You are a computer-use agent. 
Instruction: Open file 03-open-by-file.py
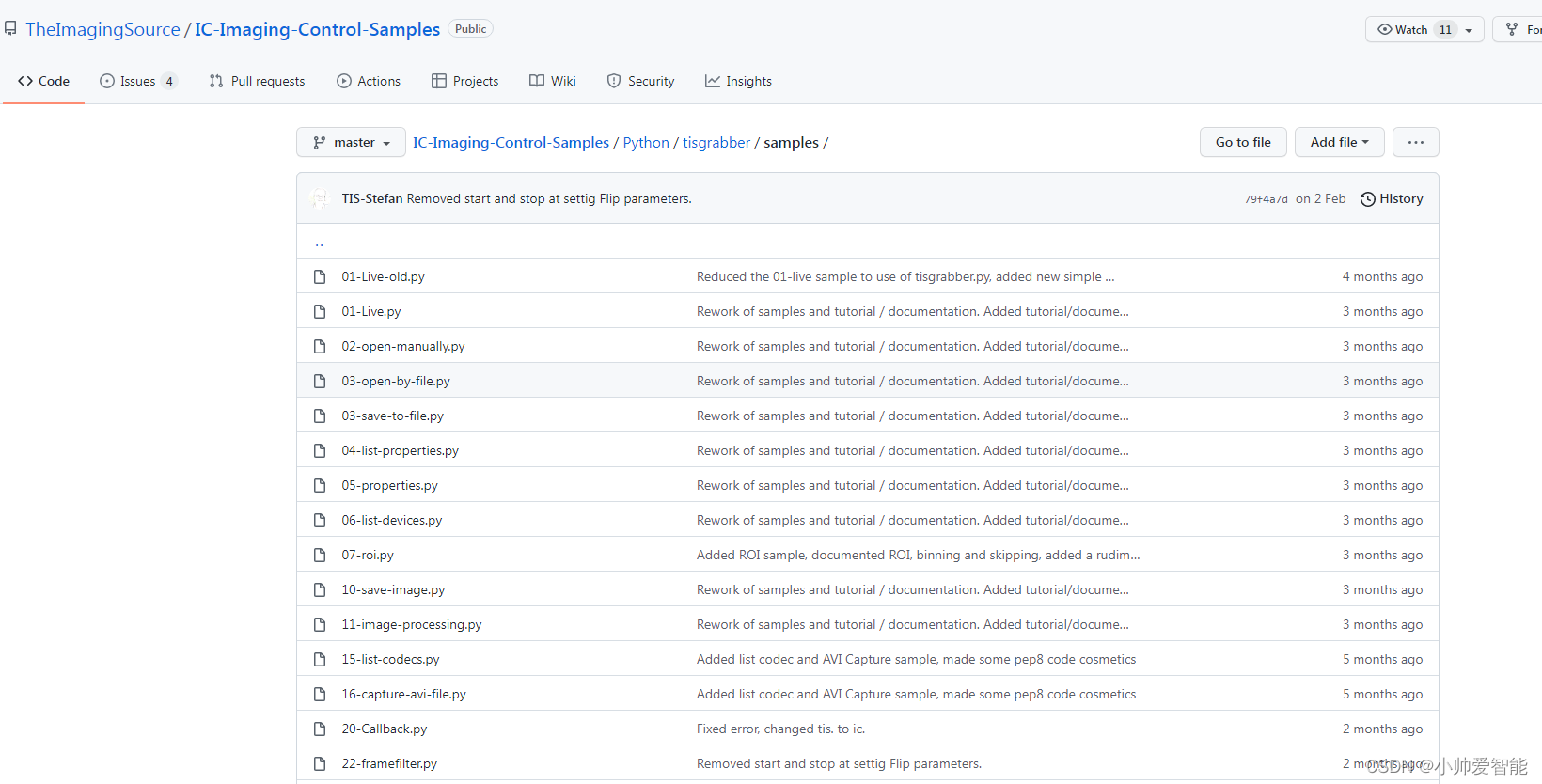coord(395,381)
